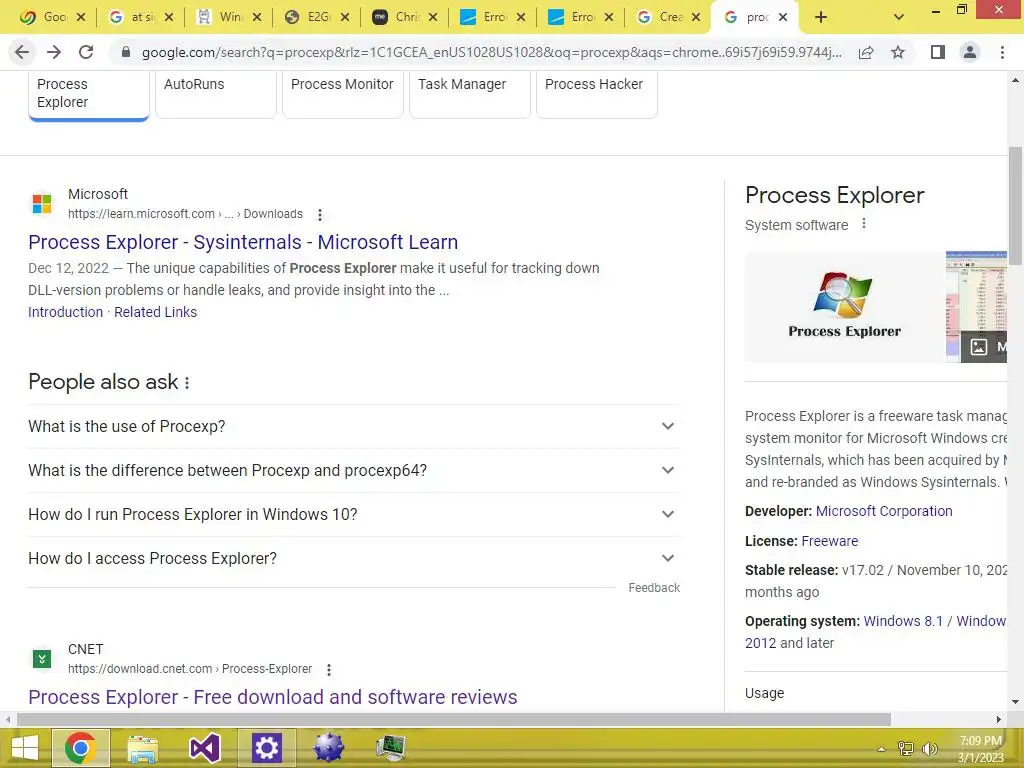Click the horizontal scrollbar thumb

(454, 720)
